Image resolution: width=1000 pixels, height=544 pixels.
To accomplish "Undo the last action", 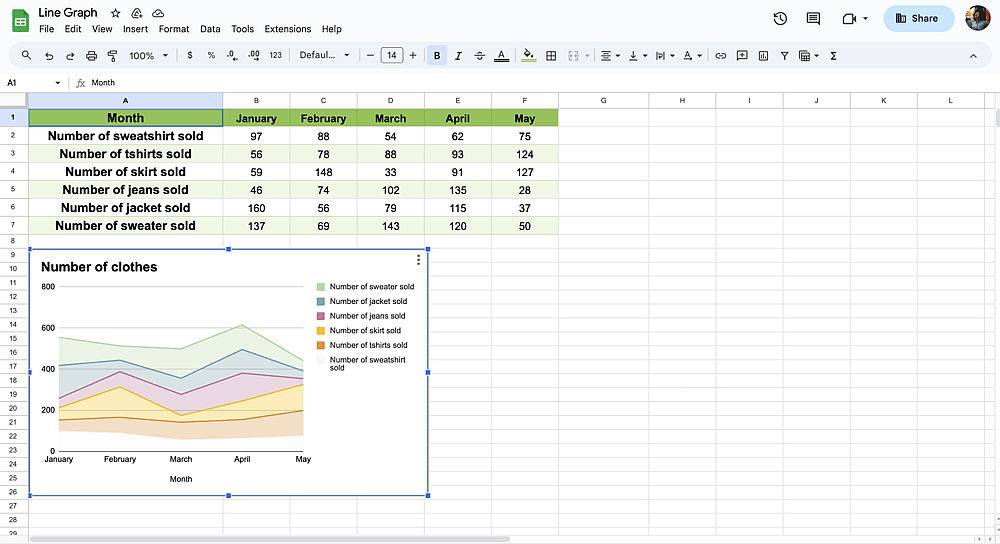I will click(48, 56).
